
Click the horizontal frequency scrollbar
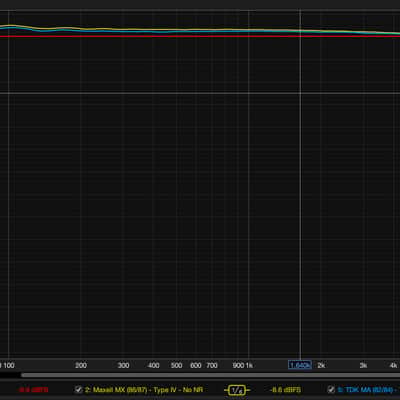coord(210,375)
